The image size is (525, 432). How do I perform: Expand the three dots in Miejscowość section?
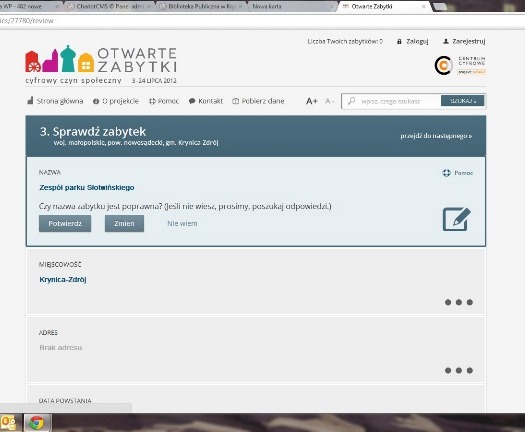[x=459, y=302]
